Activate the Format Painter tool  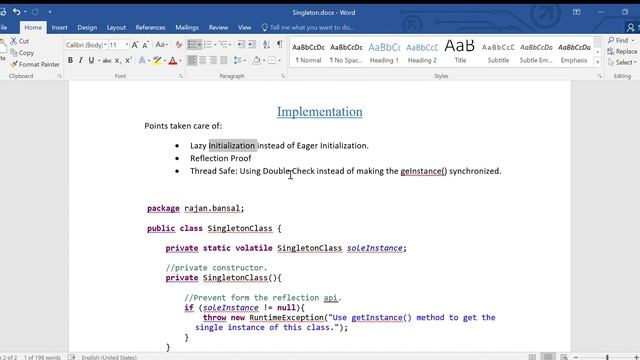click(x=35, y=64)
